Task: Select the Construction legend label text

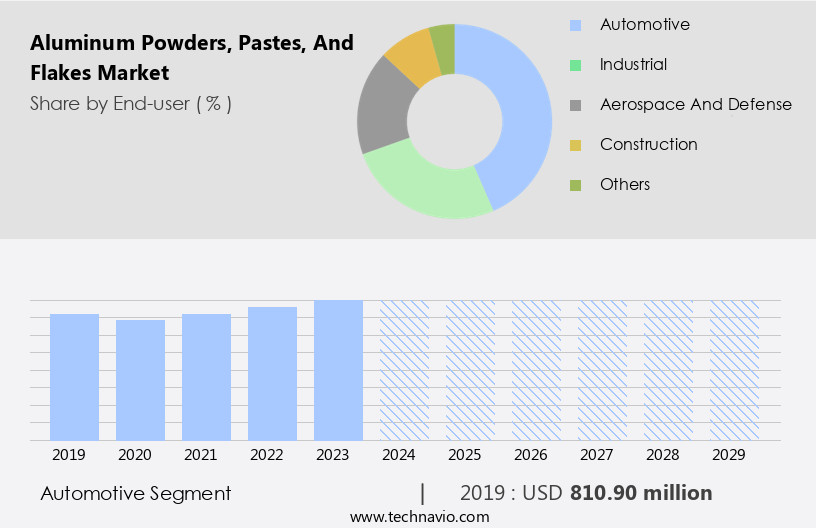Action: (x=648, y=144)
